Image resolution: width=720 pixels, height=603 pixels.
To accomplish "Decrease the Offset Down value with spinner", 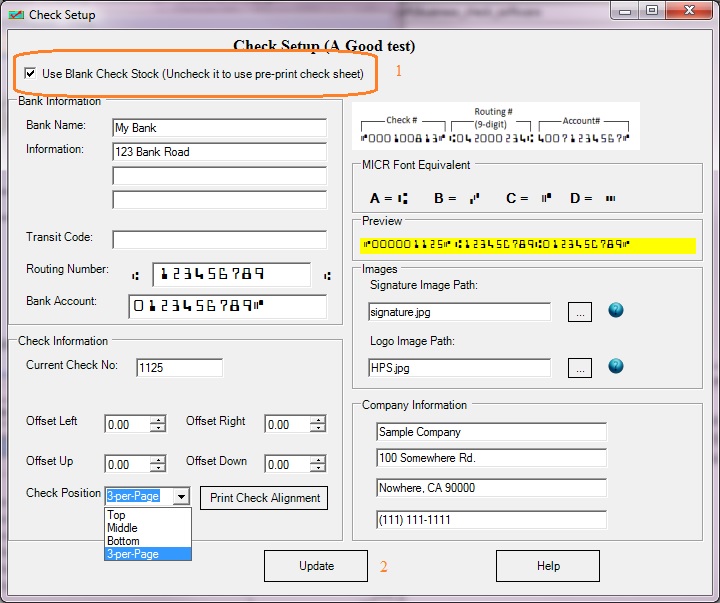I will 318,469.
